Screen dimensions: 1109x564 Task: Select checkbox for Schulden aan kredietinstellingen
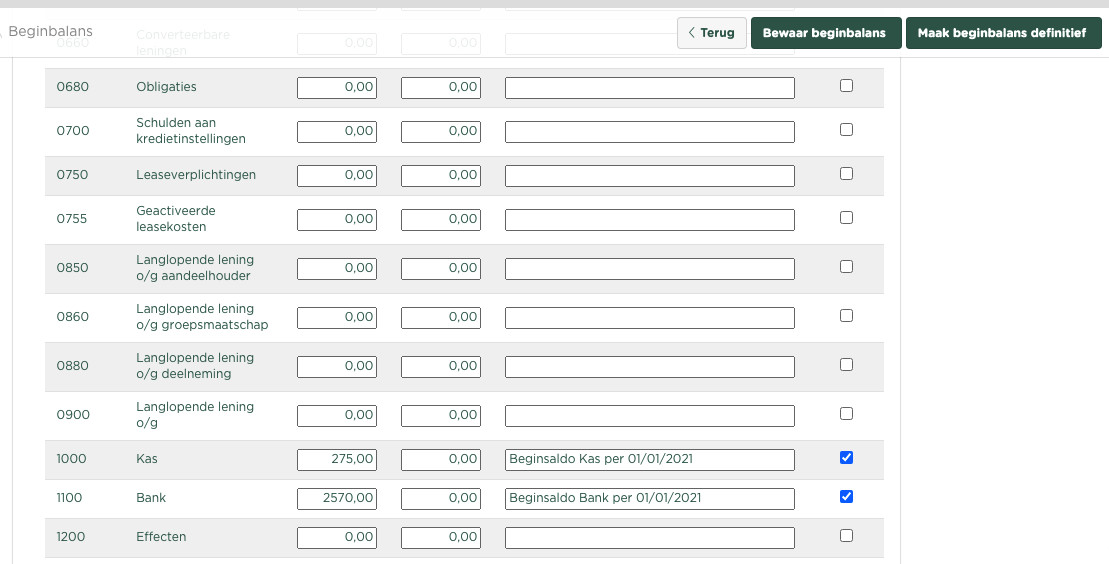pos(846,130)
